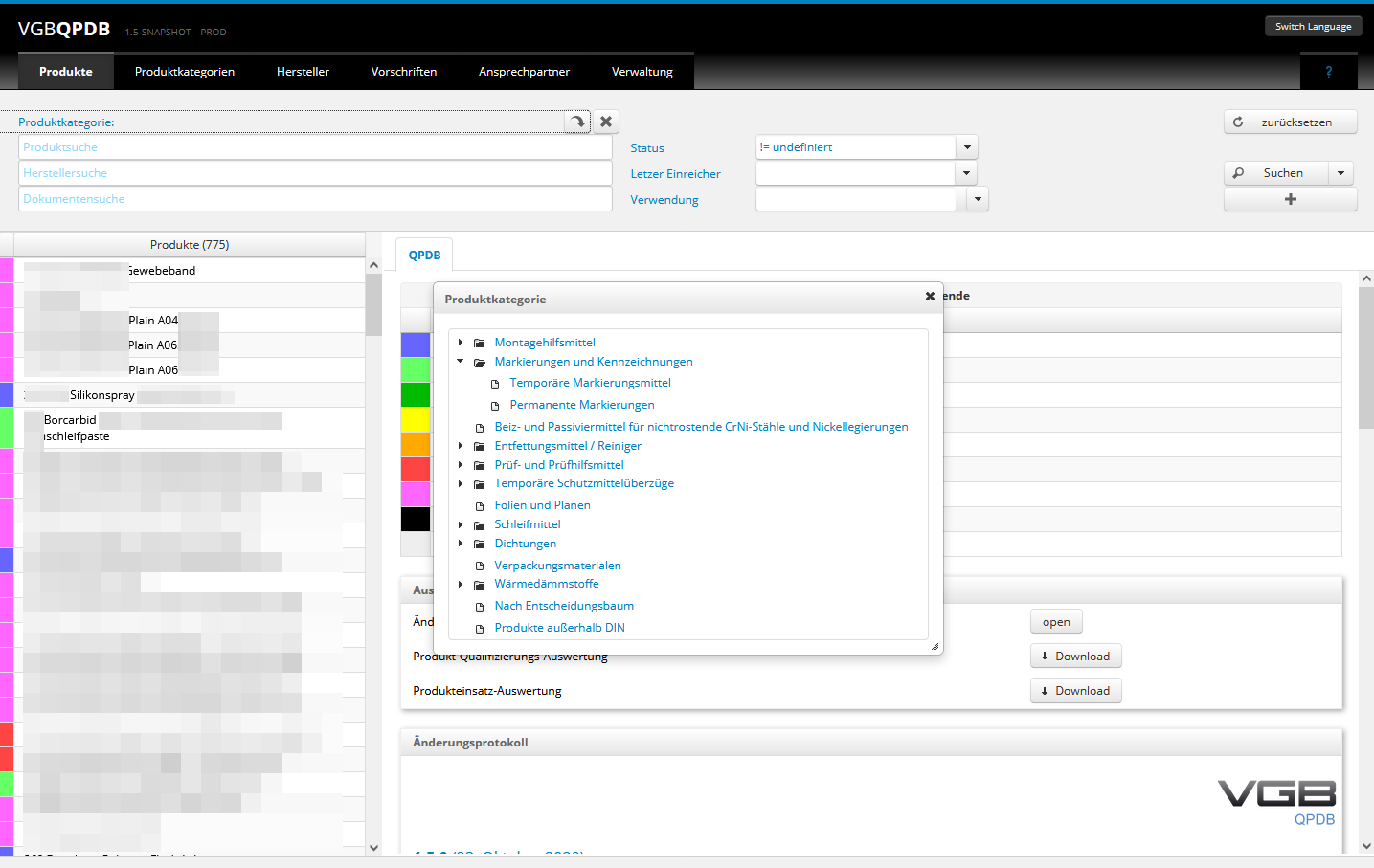Click the down arrow of main panel scrollbar
1374x868 pixels.
pos(1366,846)
